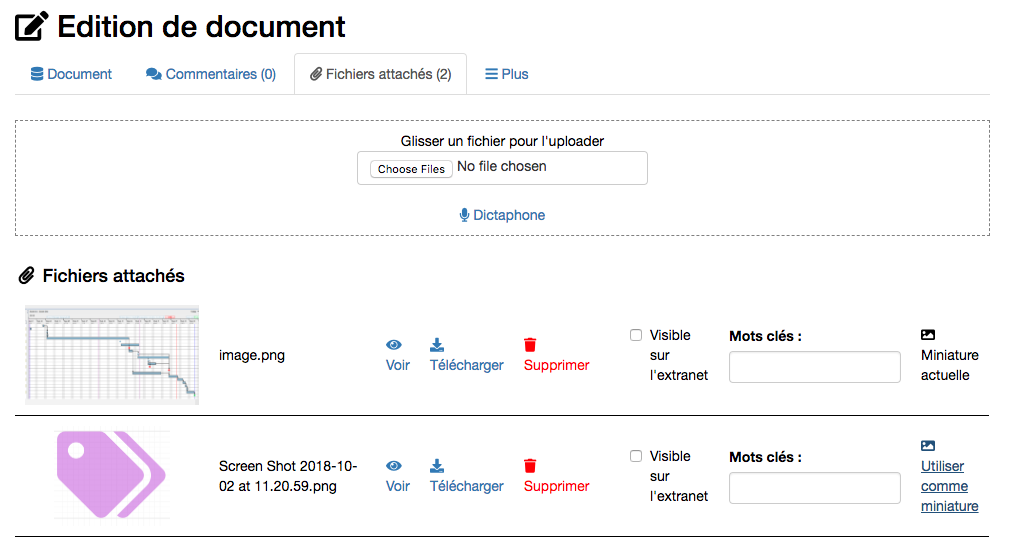Click the eye icon for image.png
The image size is (1017, 559).
394,345
